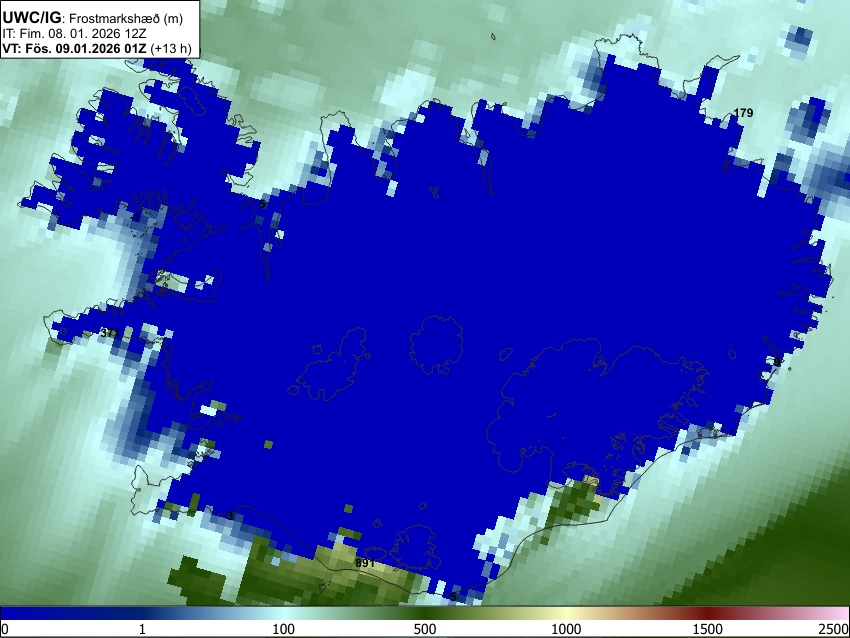Viewport: 850px width, 638px height.
Task: Click the '9' value on the east coast
Action: [x=777, y=362]
